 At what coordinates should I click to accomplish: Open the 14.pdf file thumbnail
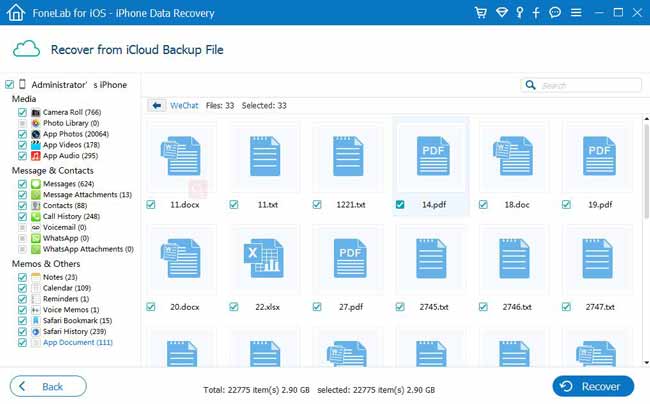click(433, 156)
